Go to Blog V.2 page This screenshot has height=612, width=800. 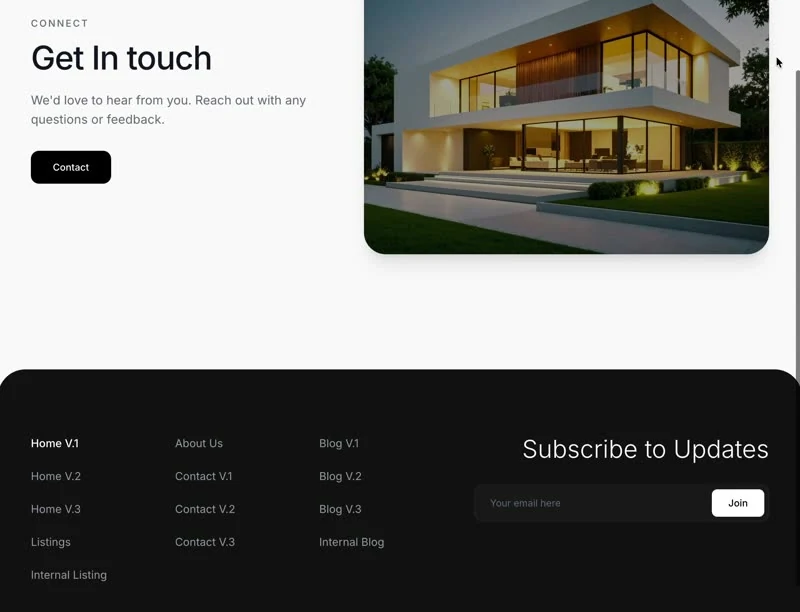(x=340, y=476)
